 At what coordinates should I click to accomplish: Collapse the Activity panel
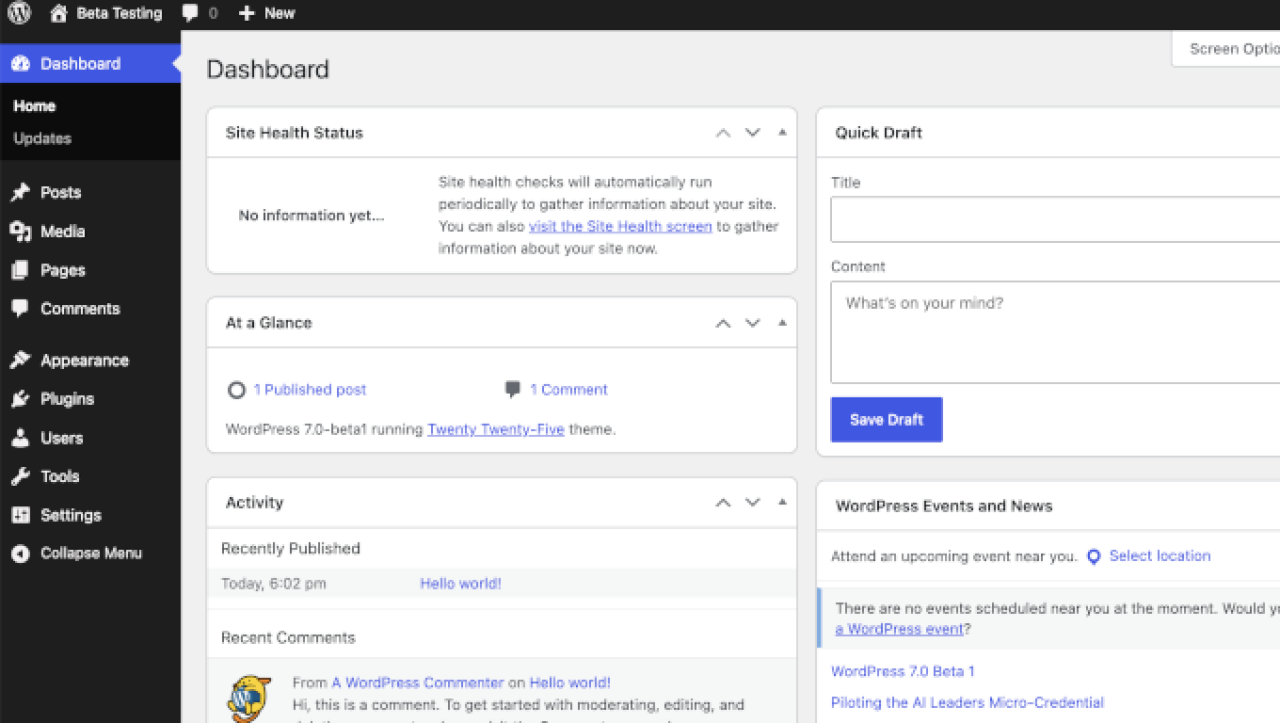[782, 502]
